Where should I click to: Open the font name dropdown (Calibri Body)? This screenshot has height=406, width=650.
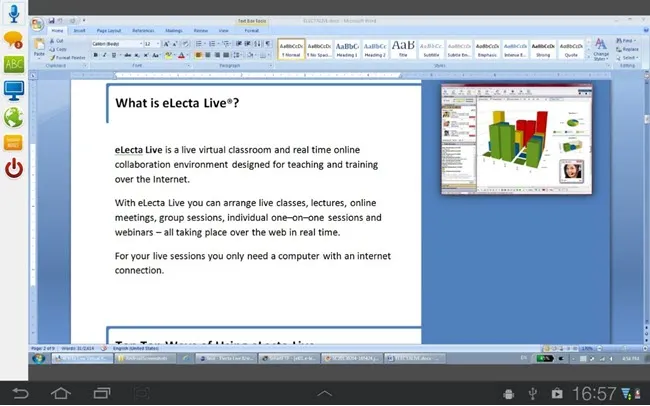141,44
